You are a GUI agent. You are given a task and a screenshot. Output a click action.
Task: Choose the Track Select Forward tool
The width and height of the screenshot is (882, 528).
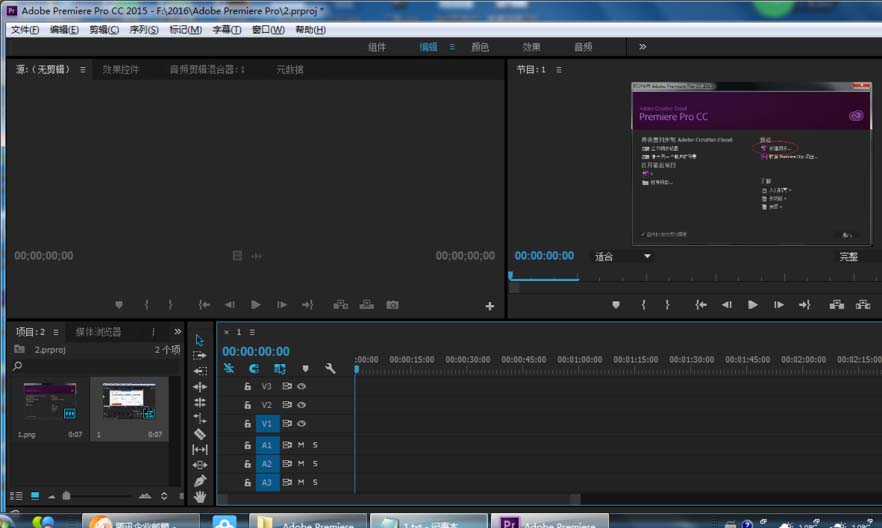[200, 355]
